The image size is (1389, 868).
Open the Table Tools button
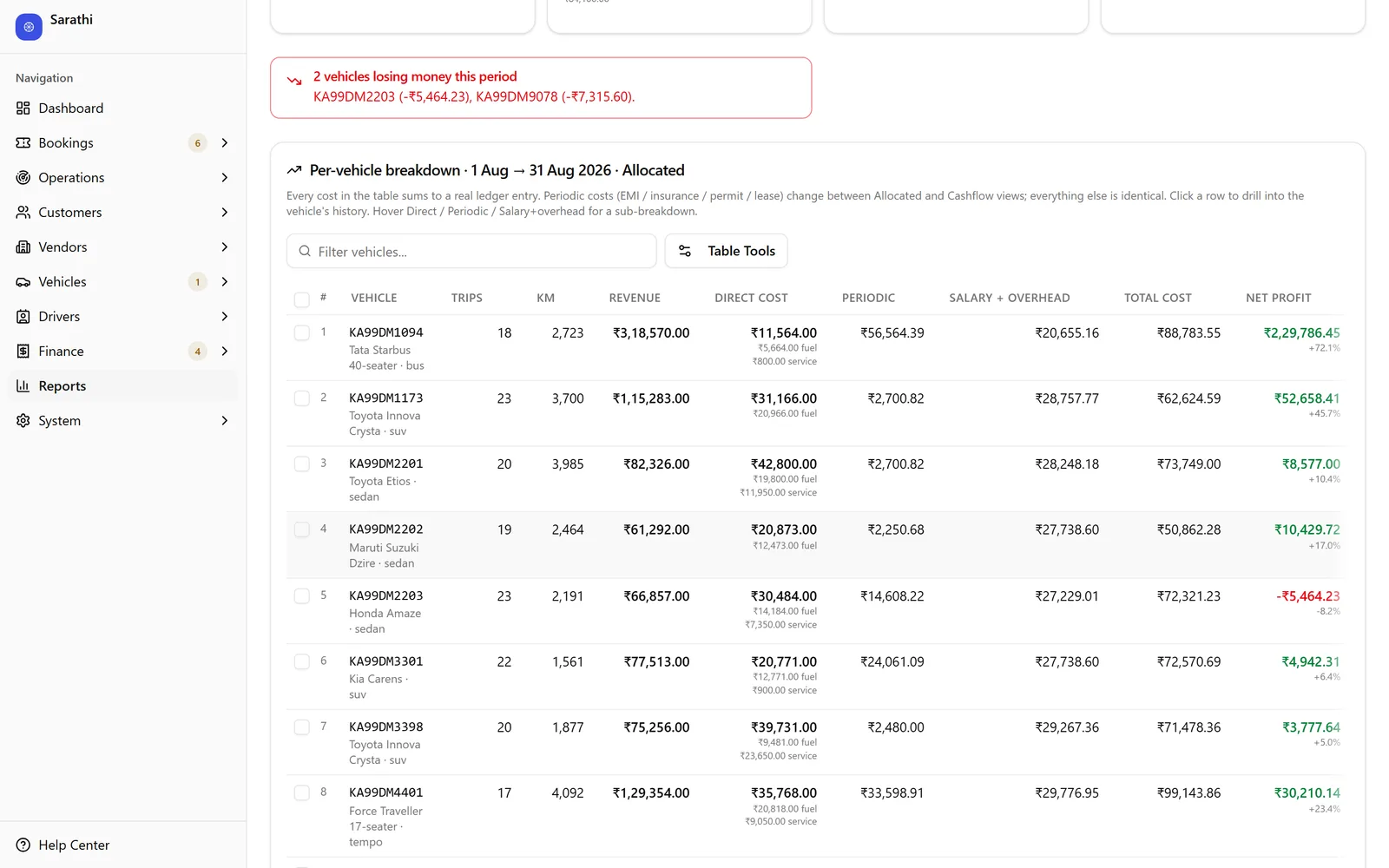(727, 251)
